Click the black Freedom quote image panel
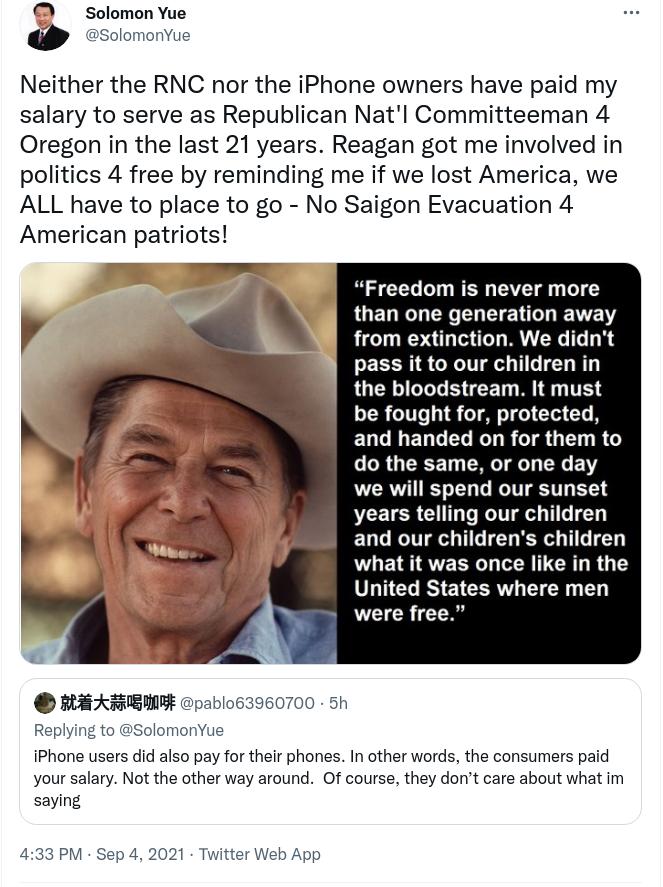Image resolution: width=663 pixels, height=887 pixels. coord(489,463)
